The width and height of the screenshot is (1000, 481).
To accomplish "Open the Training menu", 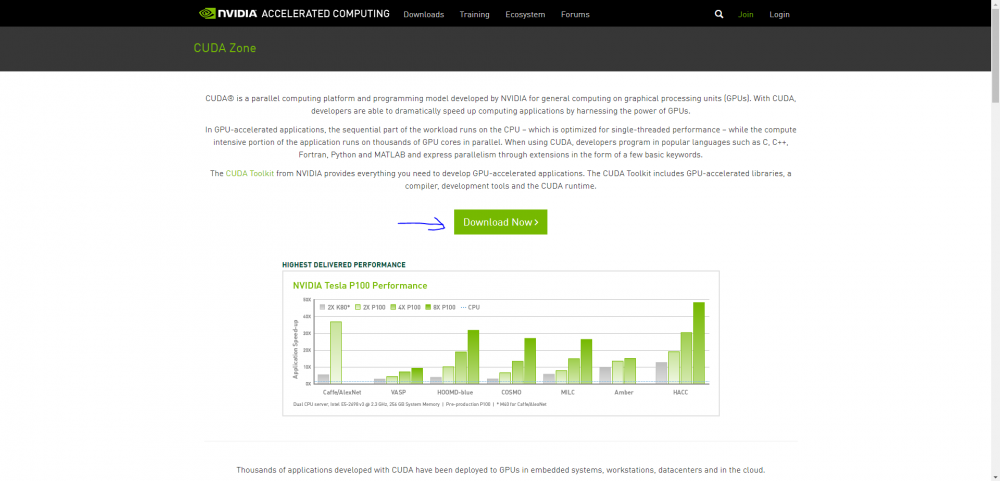I will click(474, 14).
